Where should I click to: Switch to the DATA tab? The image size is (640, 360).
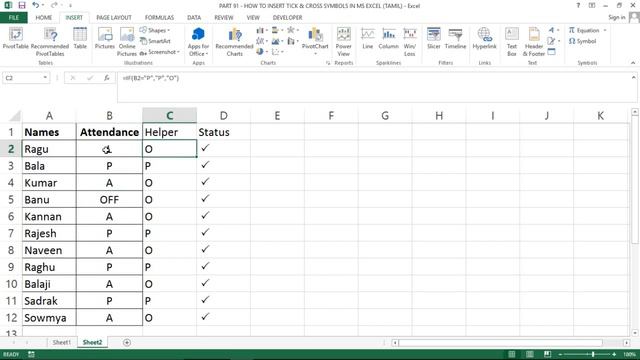point(194,18)
